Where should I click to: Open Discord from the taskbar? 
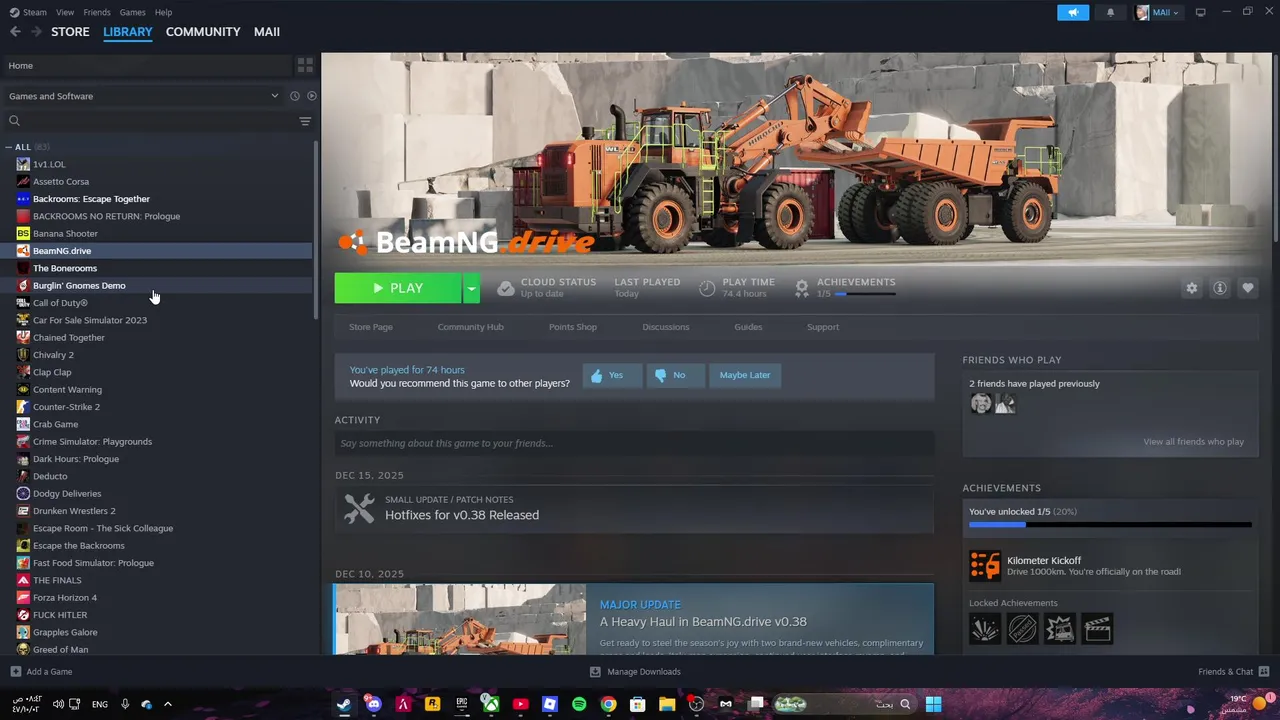tap(373, 704)
